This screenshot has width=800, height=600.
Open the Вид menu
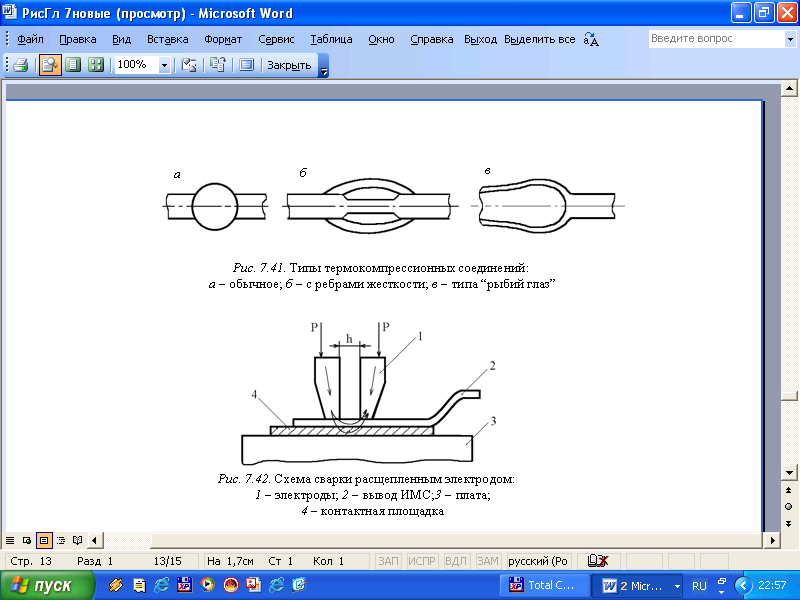(121, 39)
